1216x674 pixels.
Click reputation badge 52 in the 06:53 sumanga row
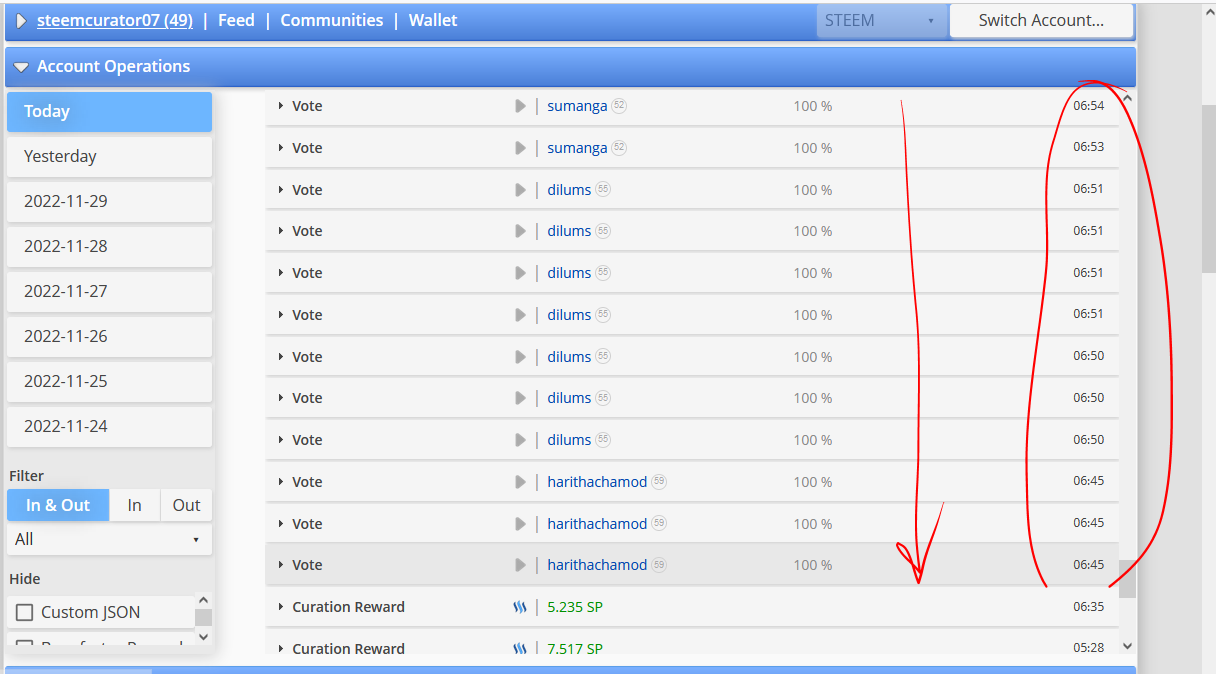619,148
